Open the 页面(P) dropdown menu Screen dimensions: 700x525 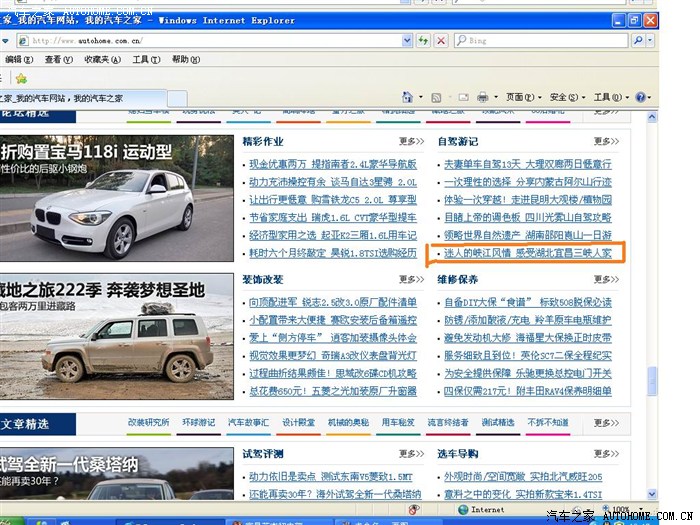click(x=520, y=97)
